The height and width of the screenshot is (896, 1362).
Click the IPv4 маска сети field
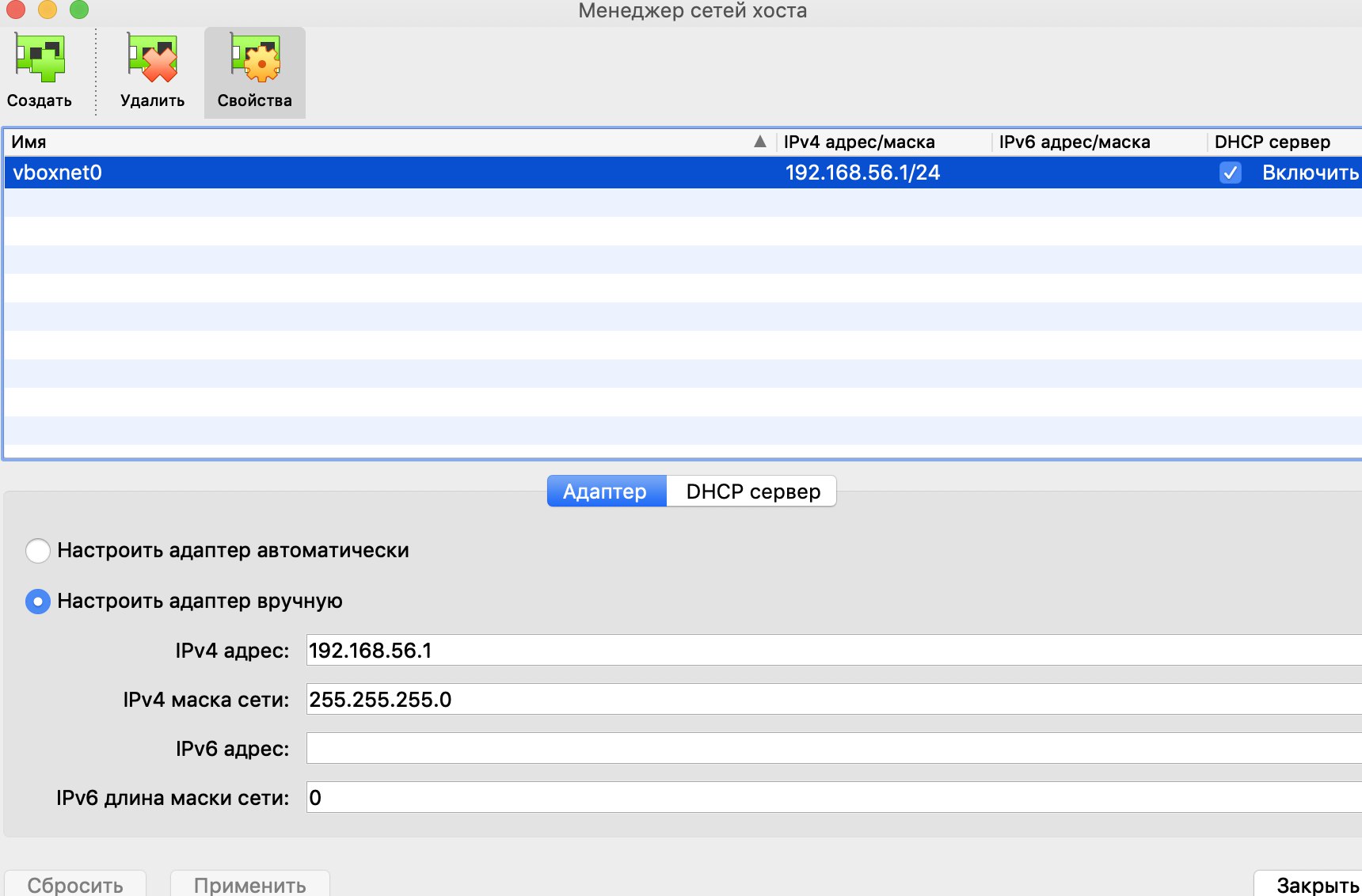click(x=834, y=699)
